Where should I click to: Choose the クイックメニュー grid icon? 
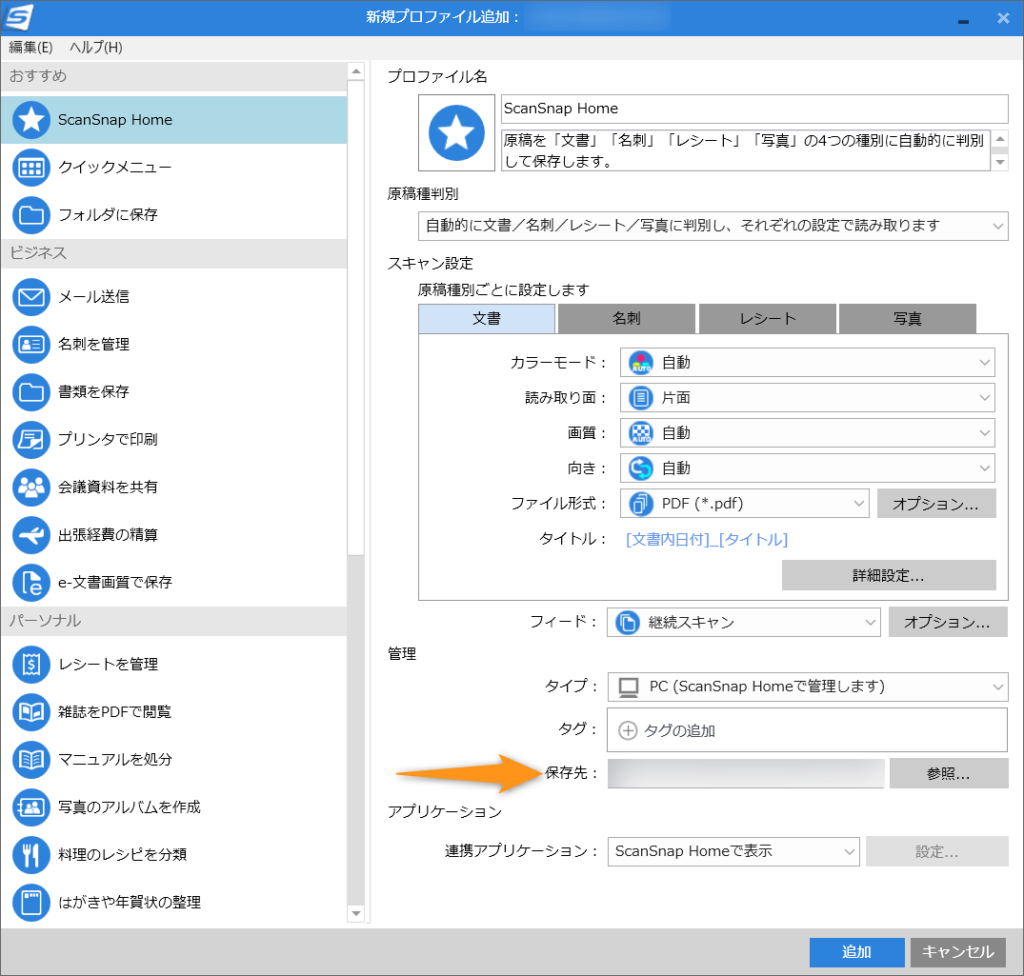tap(31, 168)
